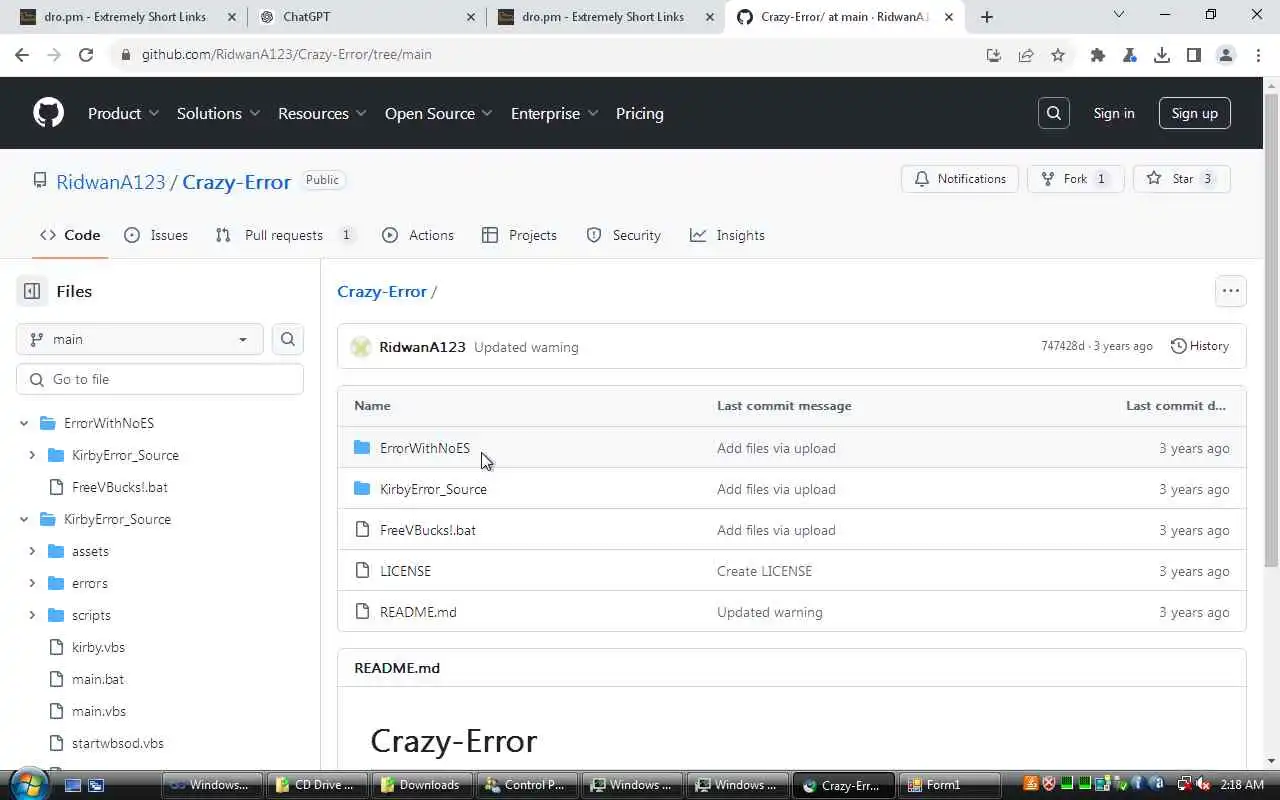The image size is (1280, 800).
Task: Click the Sign in link
Action: pyautogui.click(x=1114, y=113)
